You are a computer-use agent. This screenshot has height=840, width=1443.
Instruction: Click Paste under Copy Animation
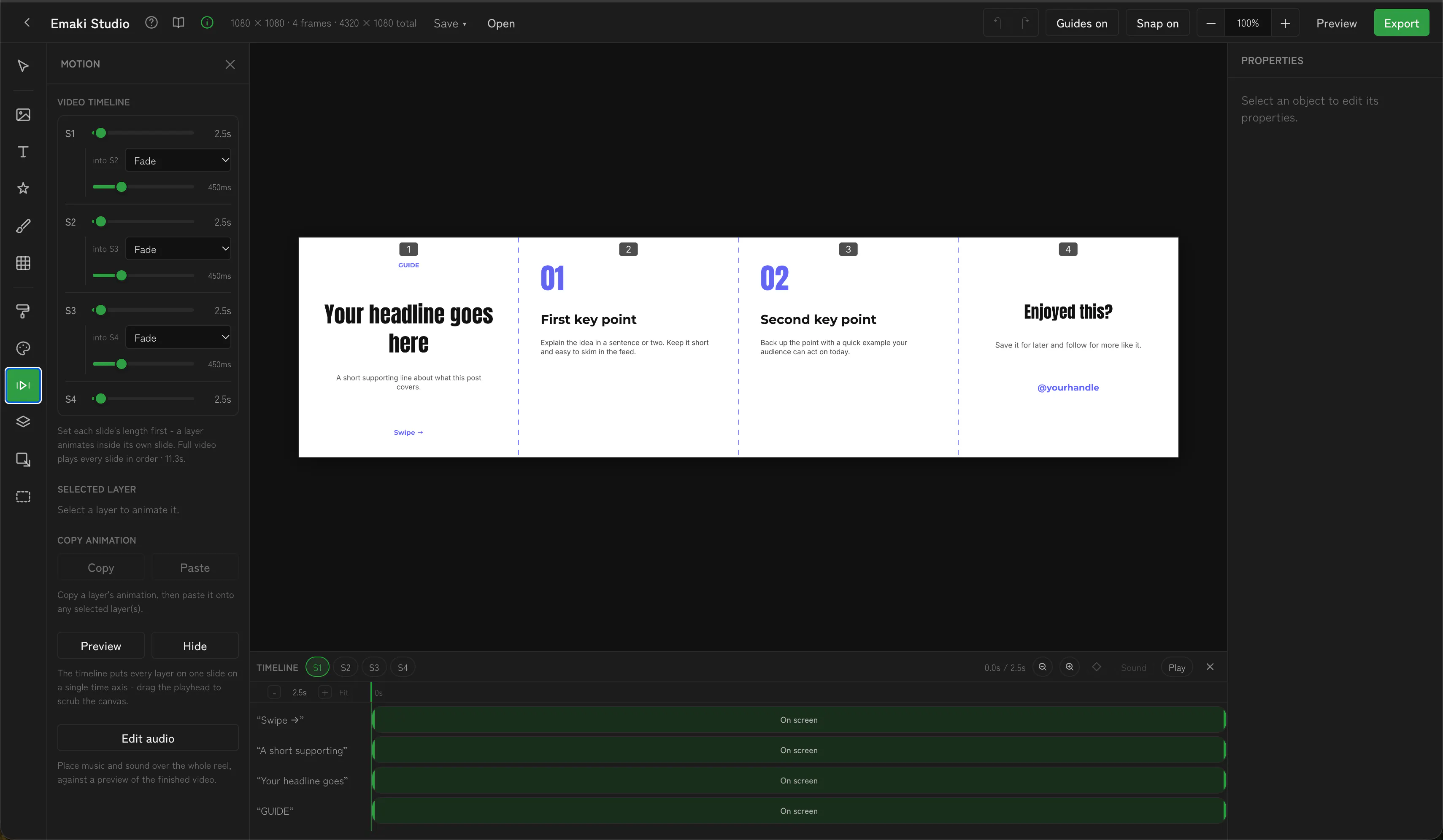click(x=195, y=568)
